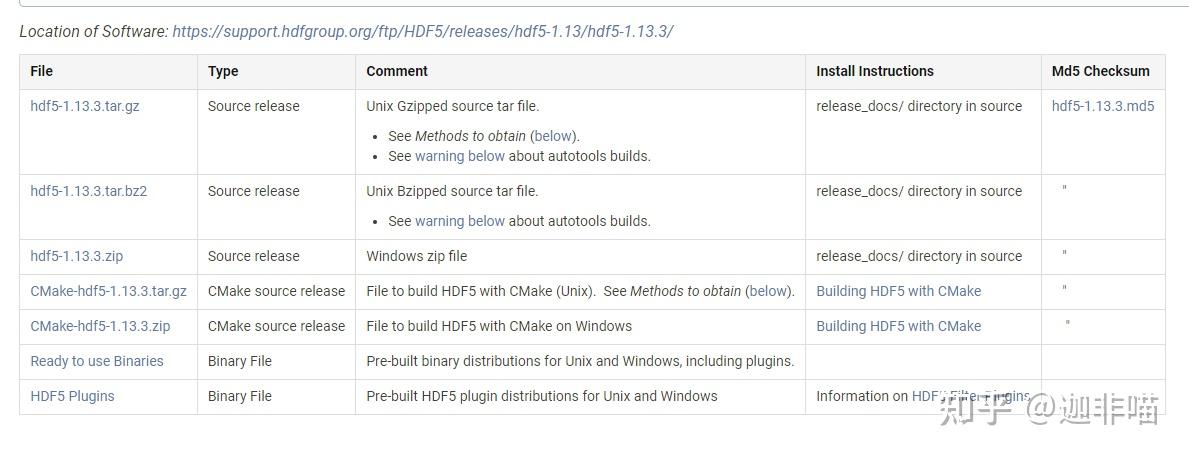Click the Md5 Checksum column header
1189x457 pixels.
pyautogui.click(x=1100, y=71)
